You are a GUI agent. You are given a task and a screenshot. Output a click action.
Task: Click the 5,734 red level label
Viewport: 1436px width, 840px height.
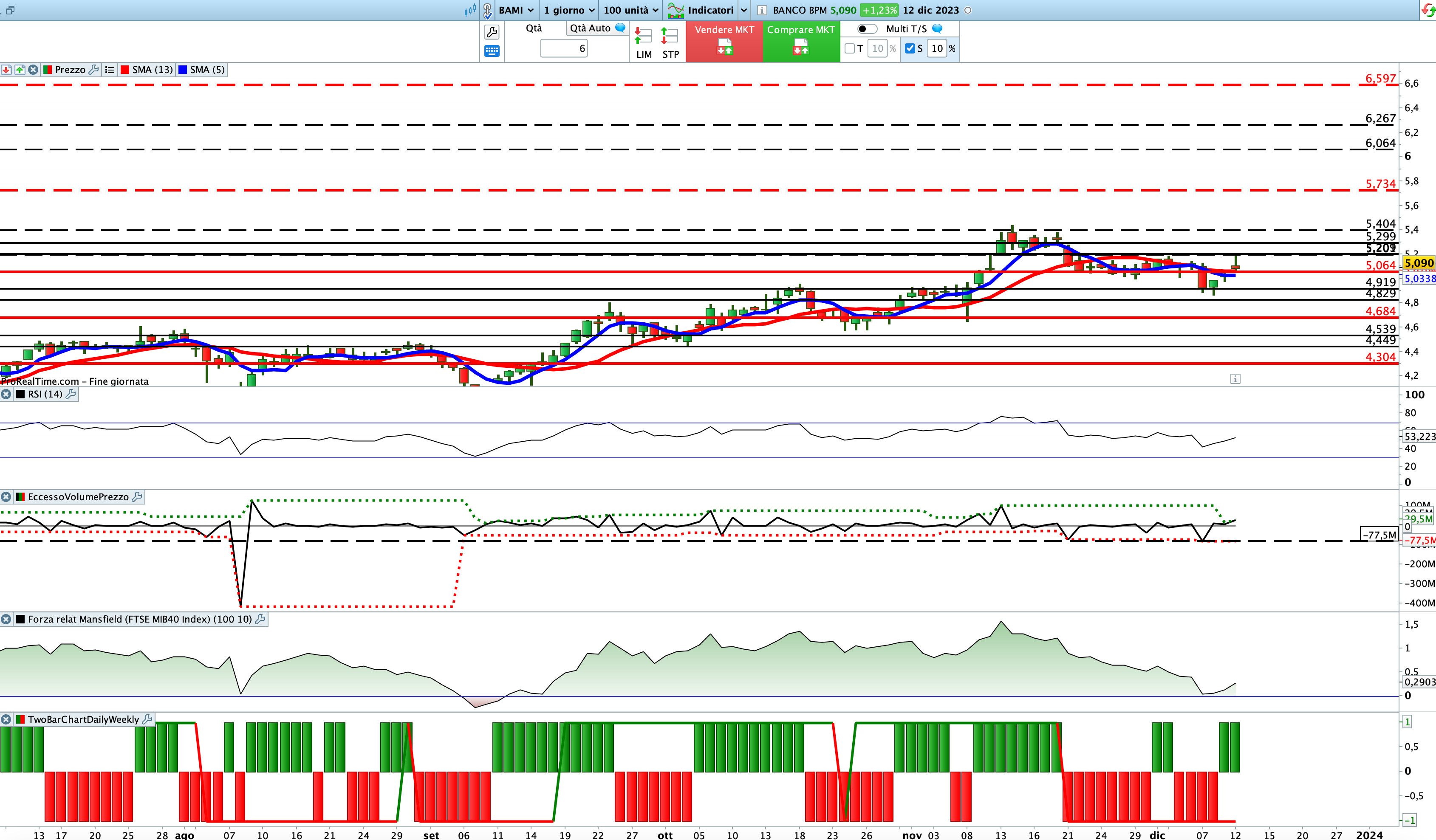point(1380,184)
